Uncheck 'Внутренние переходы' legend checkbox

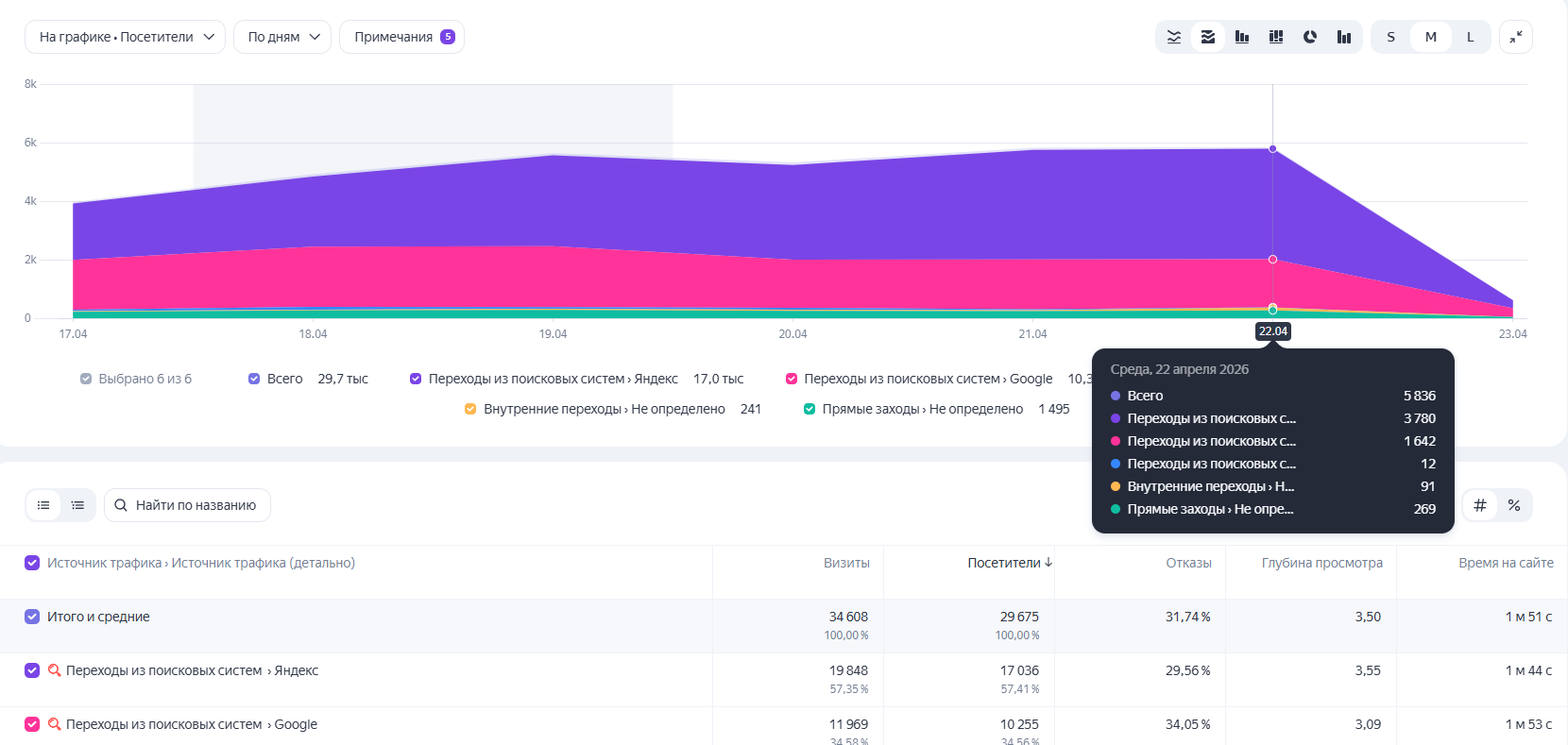coord(470,409)
